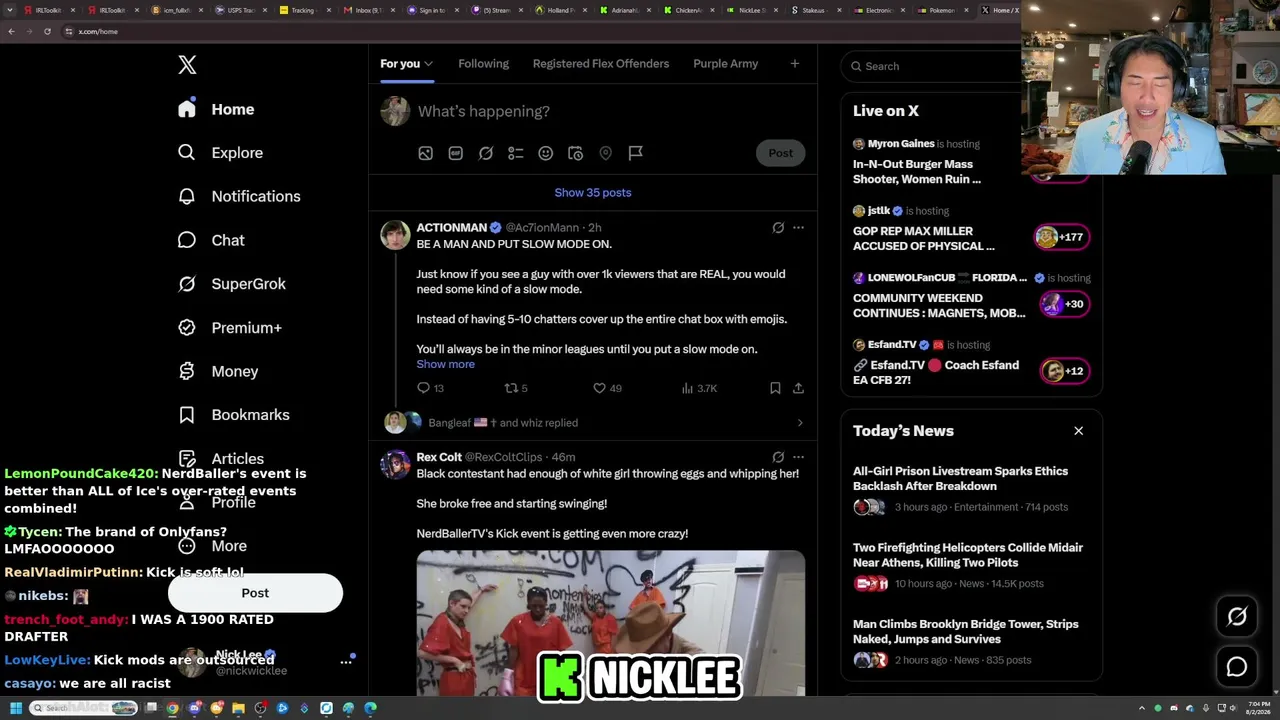Go to Home in the sidebar
The width and height of the screenshot is (1280, 720).
[x=217, y=109]
